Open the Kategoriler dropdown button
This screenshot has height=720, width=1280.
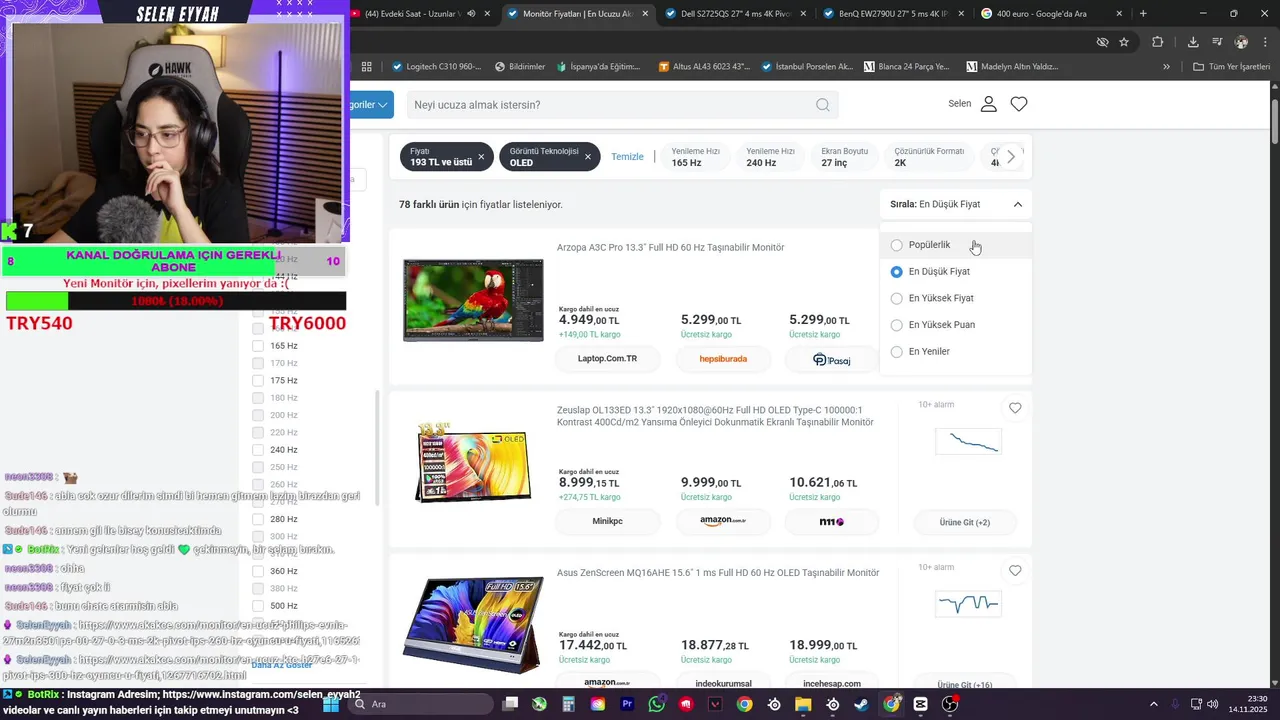tap(370, 105)
